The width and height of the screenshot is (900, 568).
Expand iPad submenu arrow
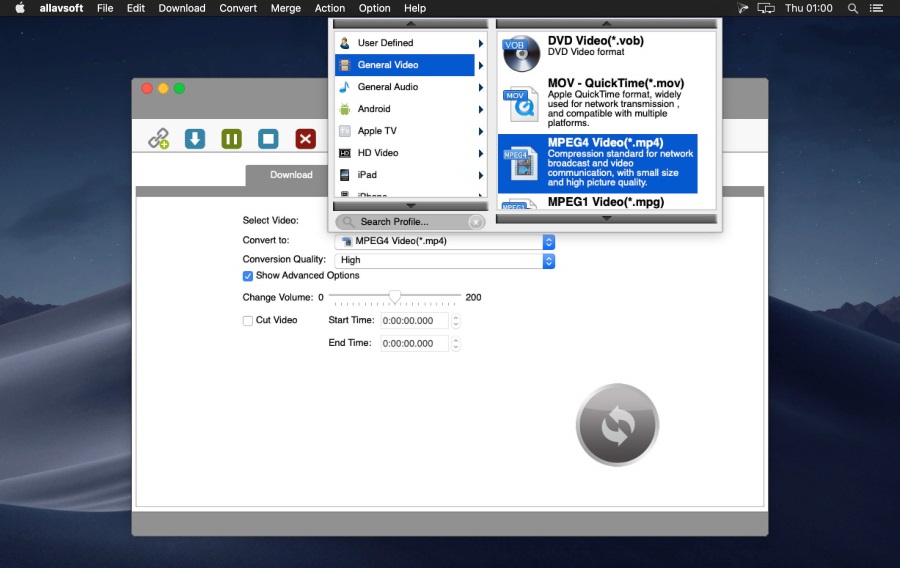pyautogui.click(x=480, y=176)
